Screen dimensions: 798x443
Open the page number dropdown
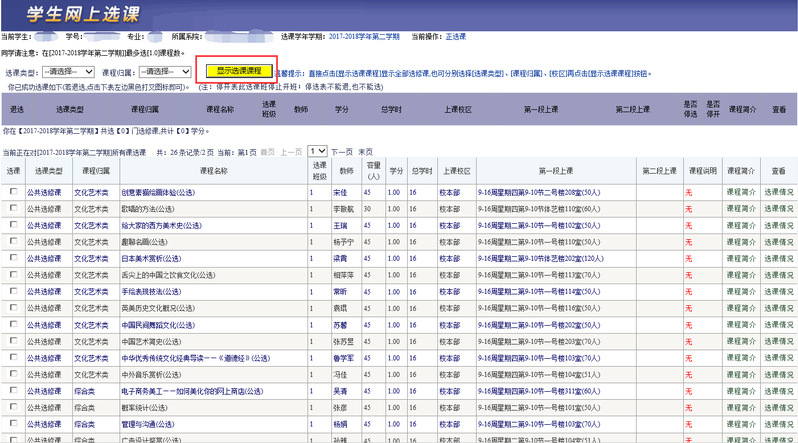[x=317, y=151]
